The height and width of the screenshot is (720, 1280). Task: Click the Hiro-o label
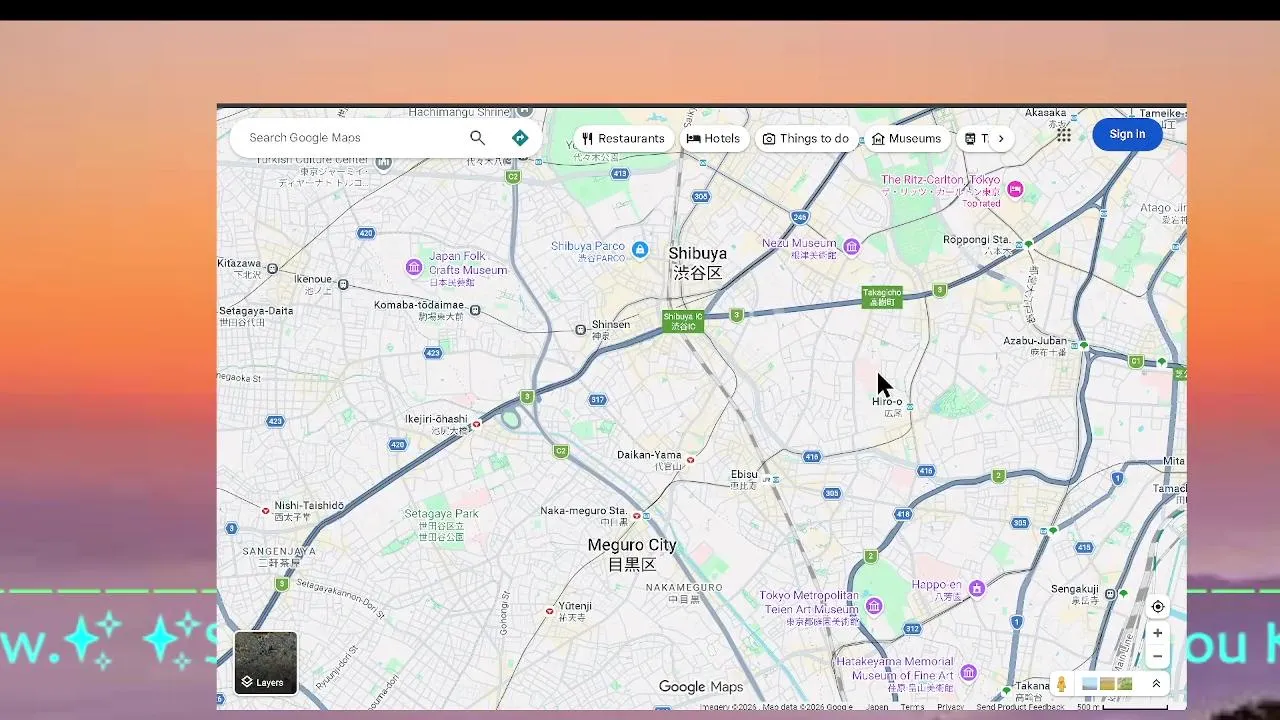887,406
